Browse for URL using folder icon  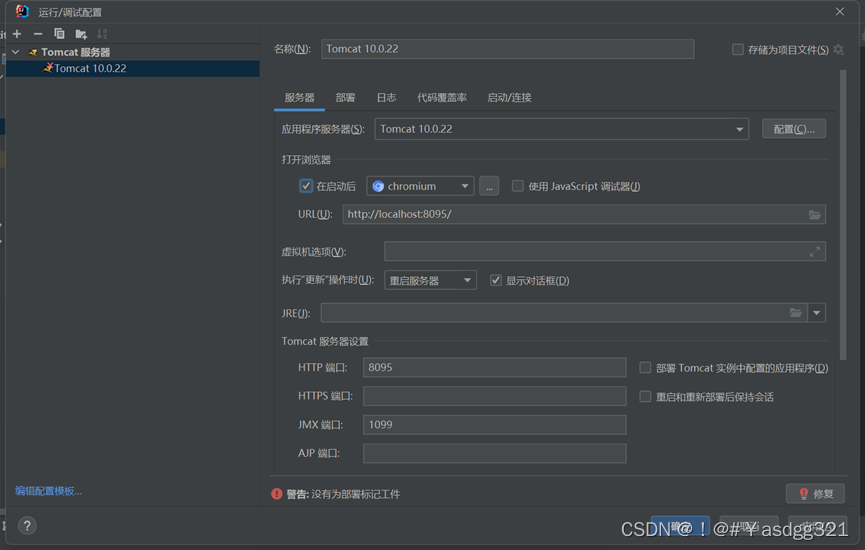tap(814, 215)
